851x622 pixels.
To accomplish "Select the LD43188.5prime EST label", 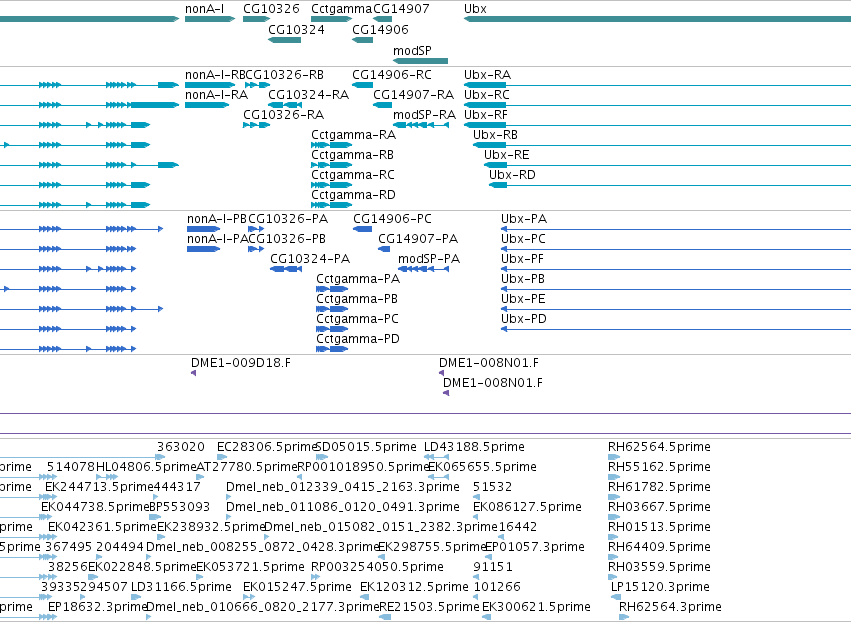I will pos(474,447).
